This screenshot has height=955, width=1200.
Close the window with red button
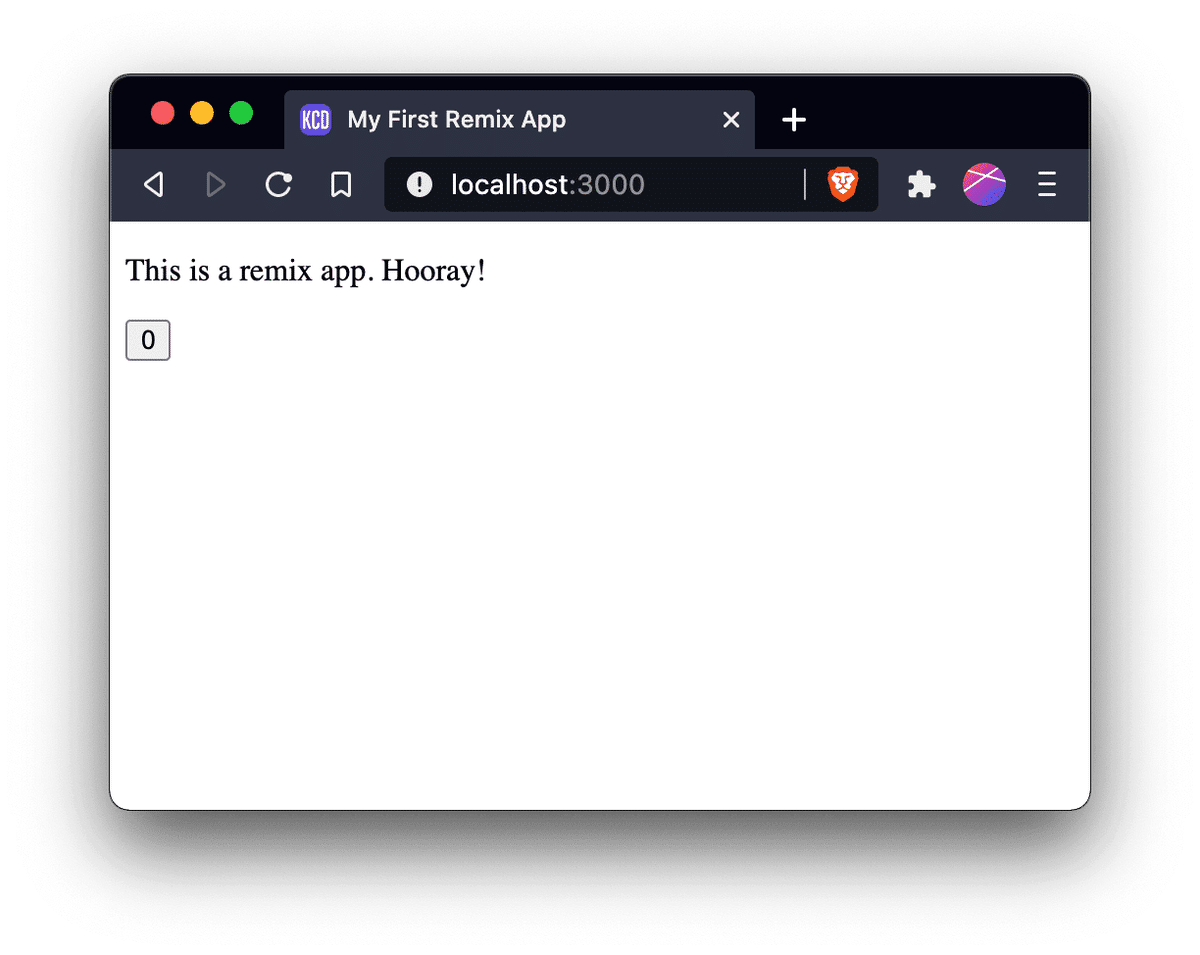[163, 113]
